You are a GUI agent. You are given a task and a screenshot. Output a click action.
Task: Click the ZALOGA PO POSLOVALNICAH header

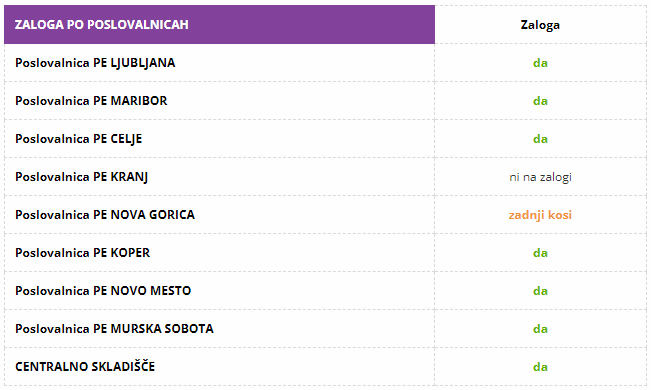point(102,25)
